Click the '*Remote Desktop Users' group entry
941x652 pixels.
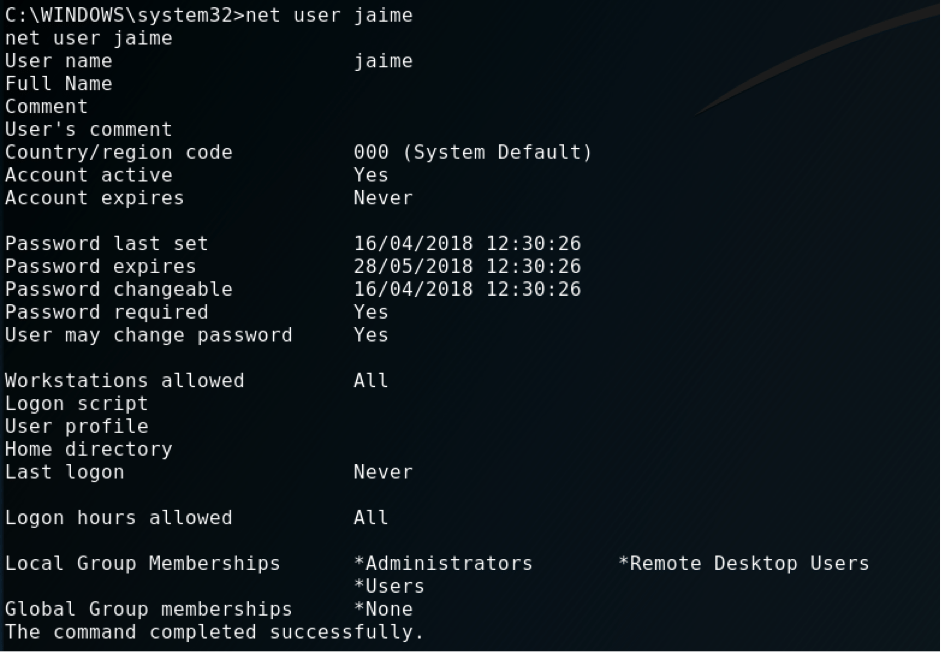point(743,564)
